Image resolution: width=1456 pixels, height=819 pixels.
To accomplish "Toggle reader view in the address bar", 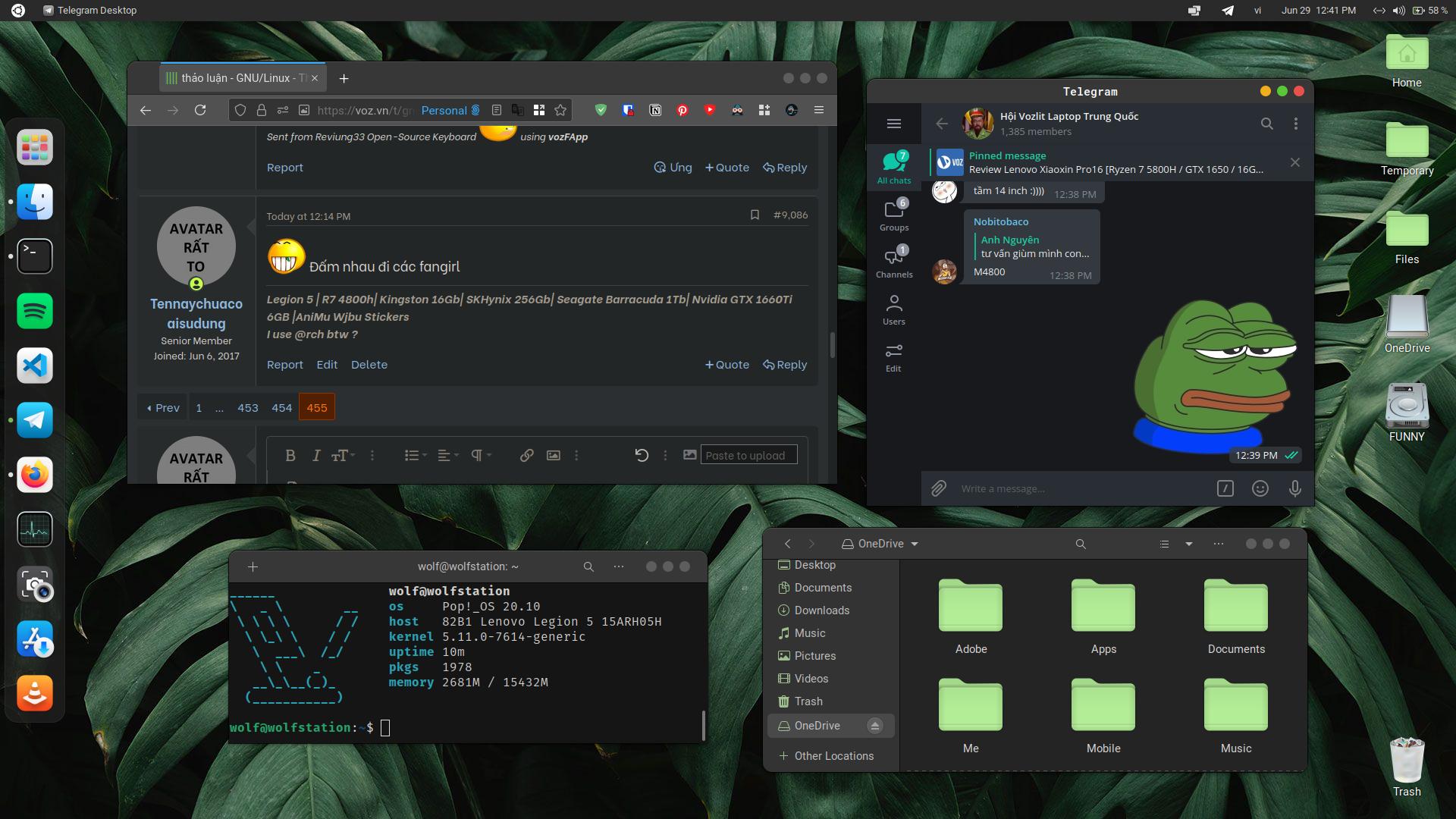I will 497,110.
